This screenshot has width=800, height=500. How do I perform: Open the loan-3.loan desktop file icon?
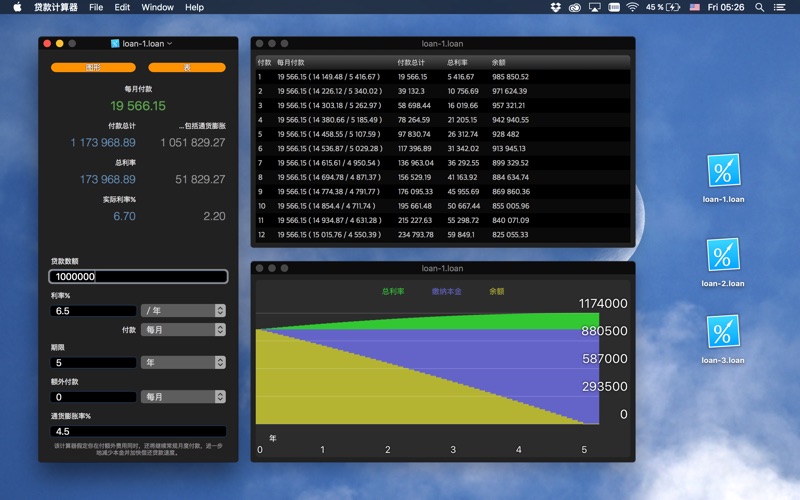[722, 332]
